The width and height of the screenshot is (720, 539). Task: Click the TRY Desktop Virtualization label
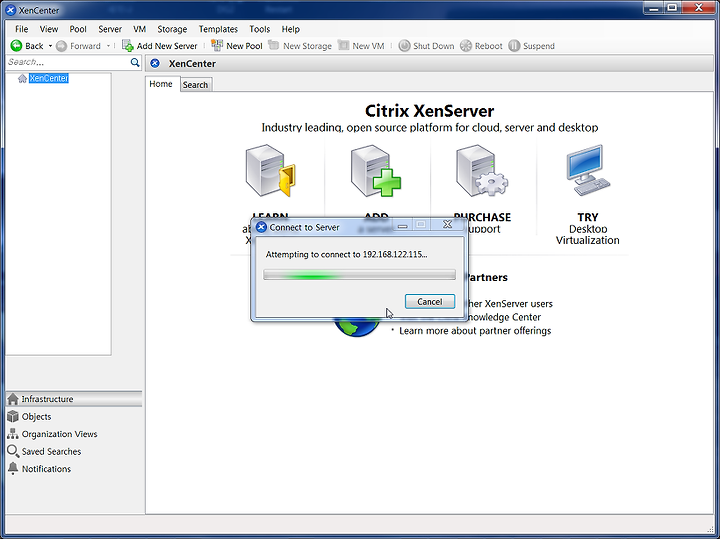tap(588, 228)
